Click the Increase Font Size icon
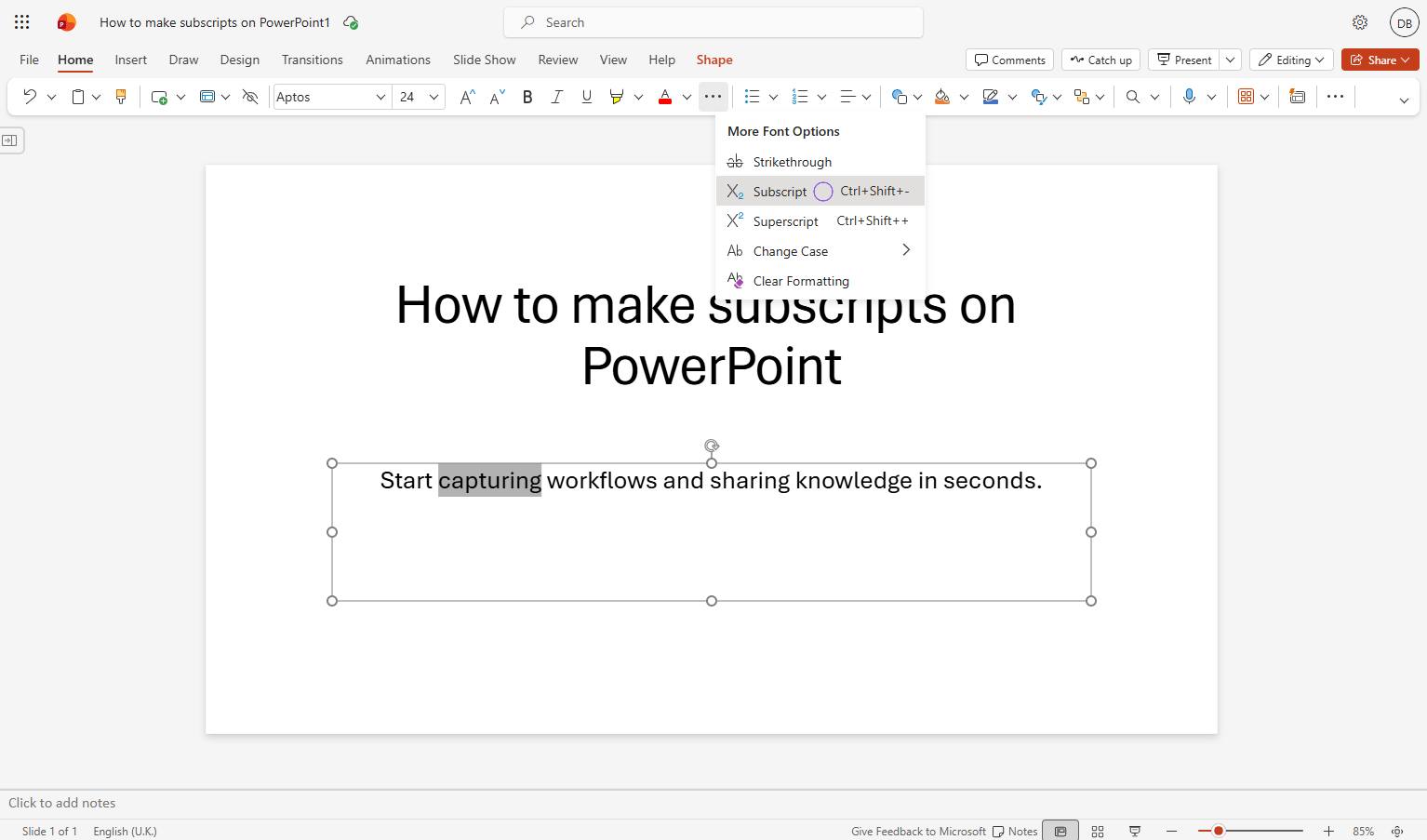Viewport: 1427px width, 840px height. 467,97
